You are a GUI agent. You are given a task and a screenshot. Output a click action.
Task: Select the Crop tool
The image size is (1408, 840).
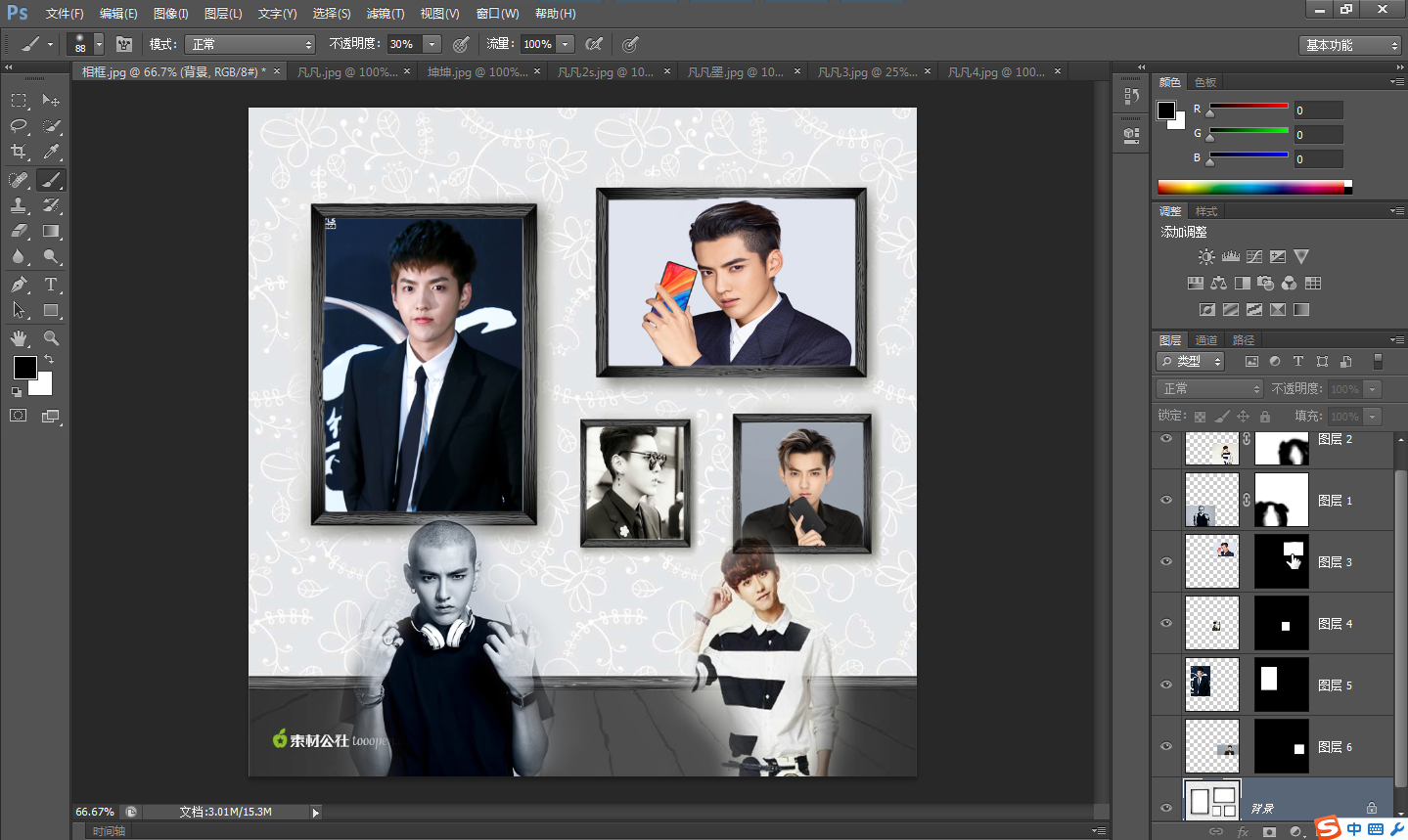(x=19, y=152)
